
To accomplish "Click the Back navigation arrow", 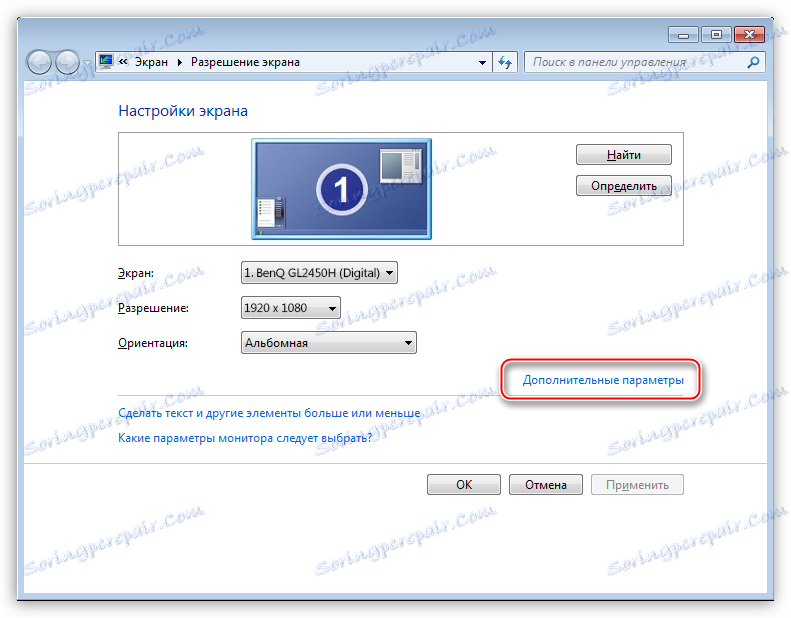I will click(x=39, y=63).
